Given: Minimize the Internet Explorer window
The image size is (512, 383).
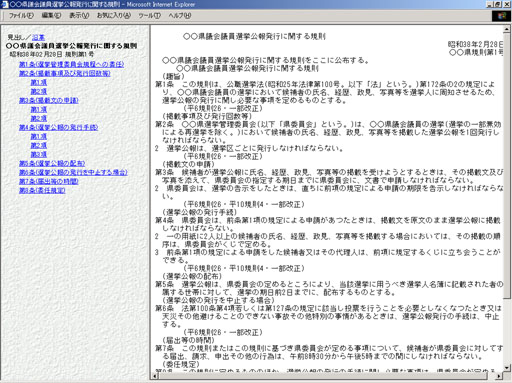Looking at the screenshot, I should 490,4.
